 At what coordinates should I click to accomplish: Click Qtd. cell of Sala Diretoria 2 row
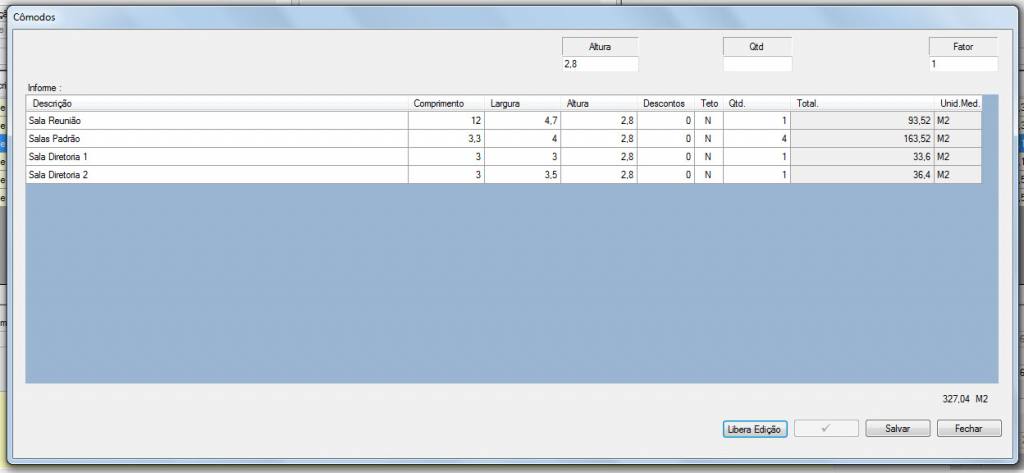click(x=757, y=174)
